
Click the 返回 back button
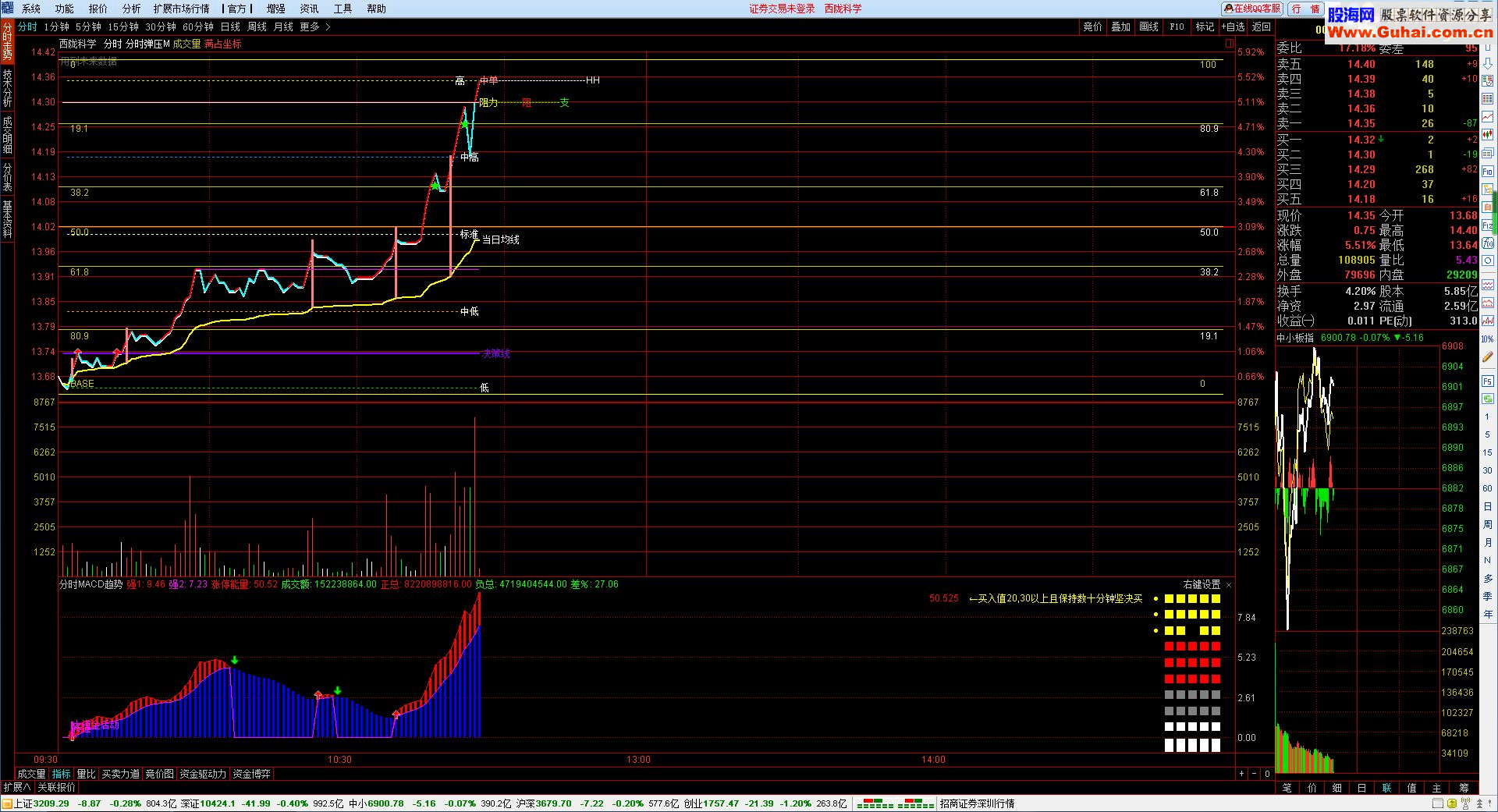[1261, 27]
